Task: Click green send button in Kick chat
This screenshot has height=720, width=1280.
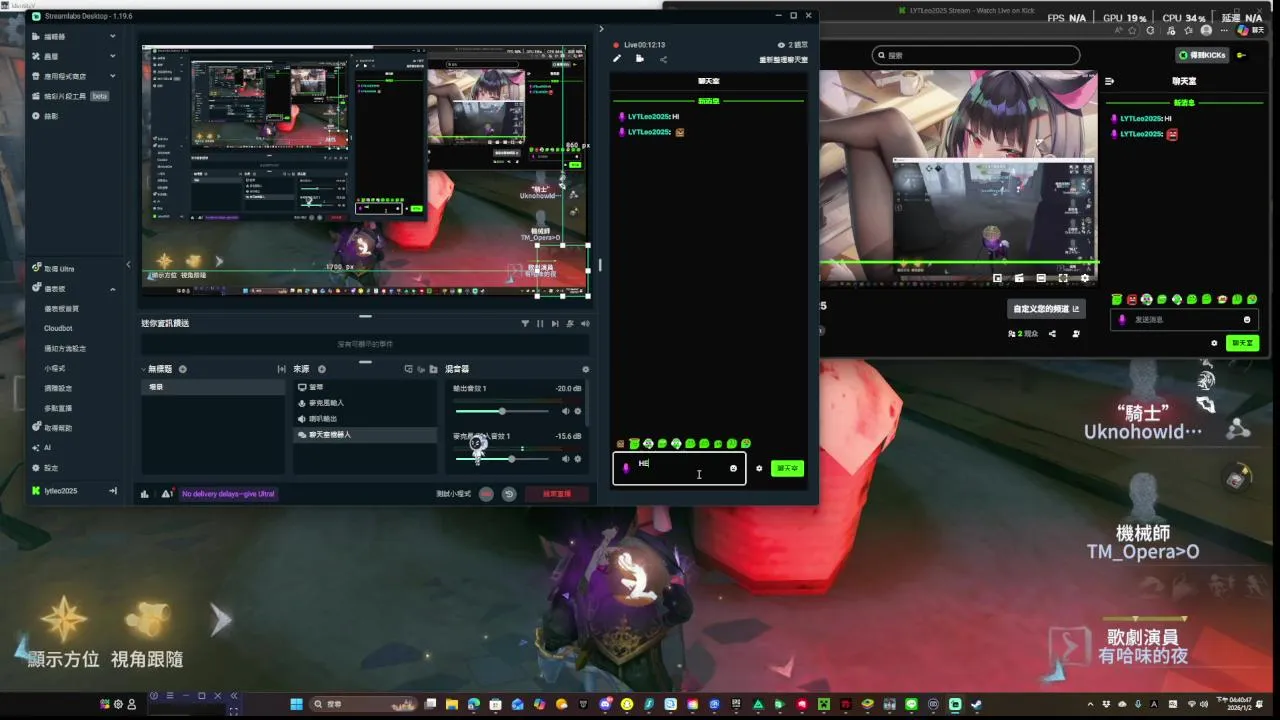Action: [x=1242, y=343]
